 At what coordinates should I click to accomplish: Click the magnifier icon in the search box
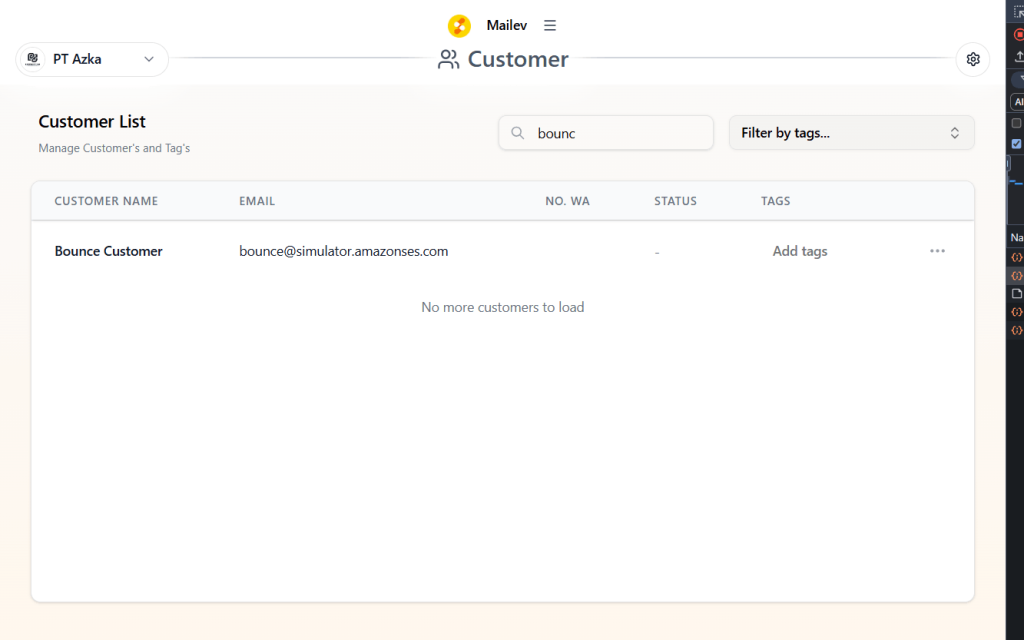point(518,133)
